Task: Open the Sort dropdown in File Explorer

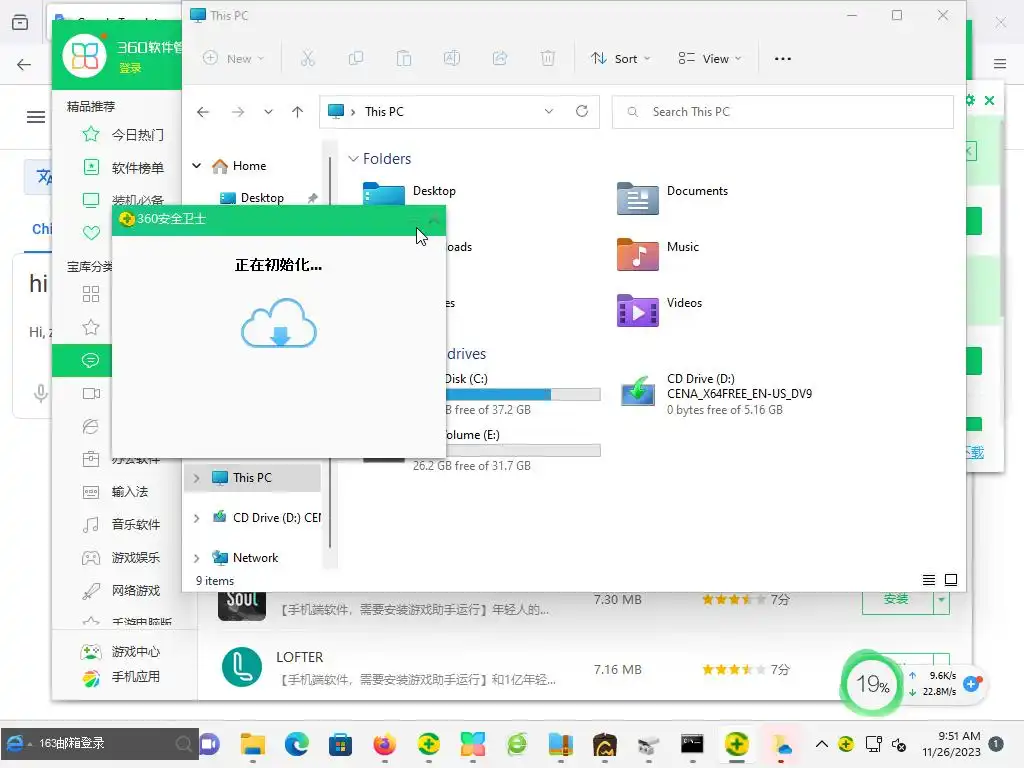Action: [620, 59]
